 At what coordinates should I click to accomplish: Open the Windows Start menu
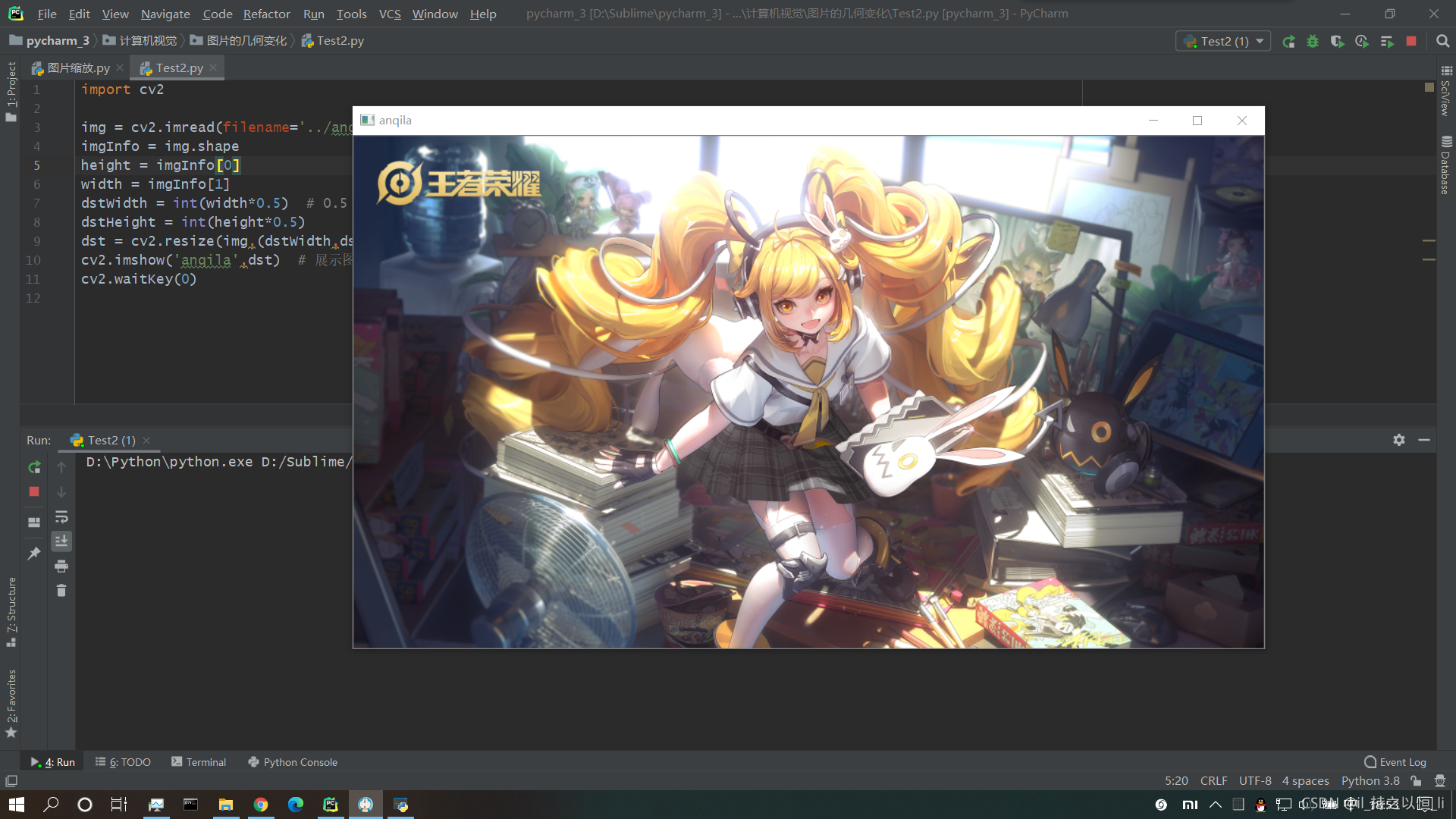(x=17, y=805)
